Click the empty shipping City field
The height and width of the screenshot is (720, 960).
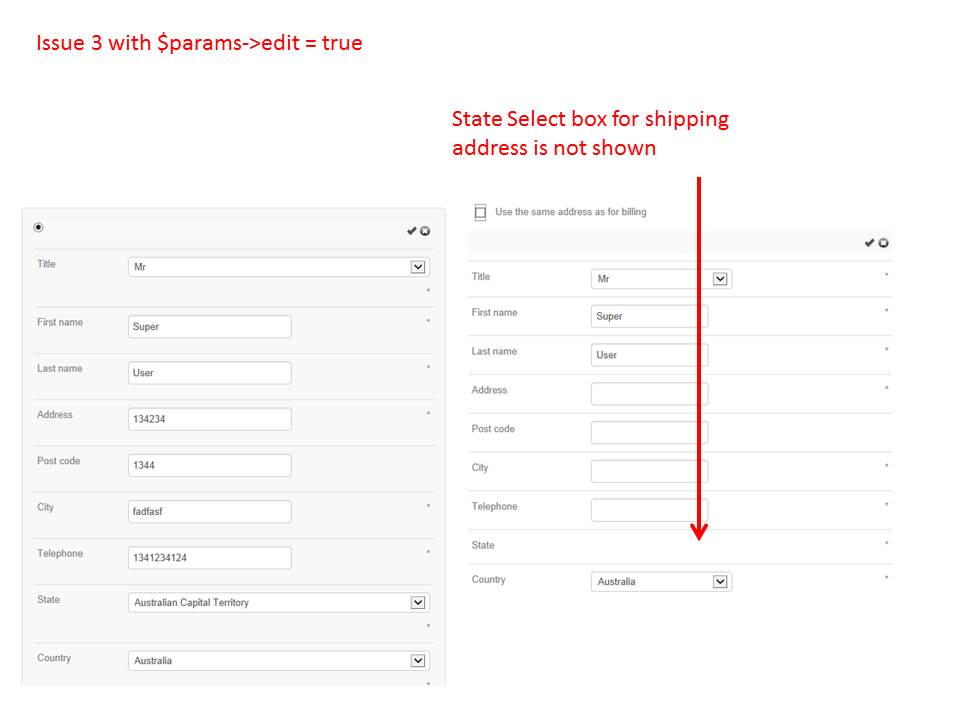coord(649,472)
